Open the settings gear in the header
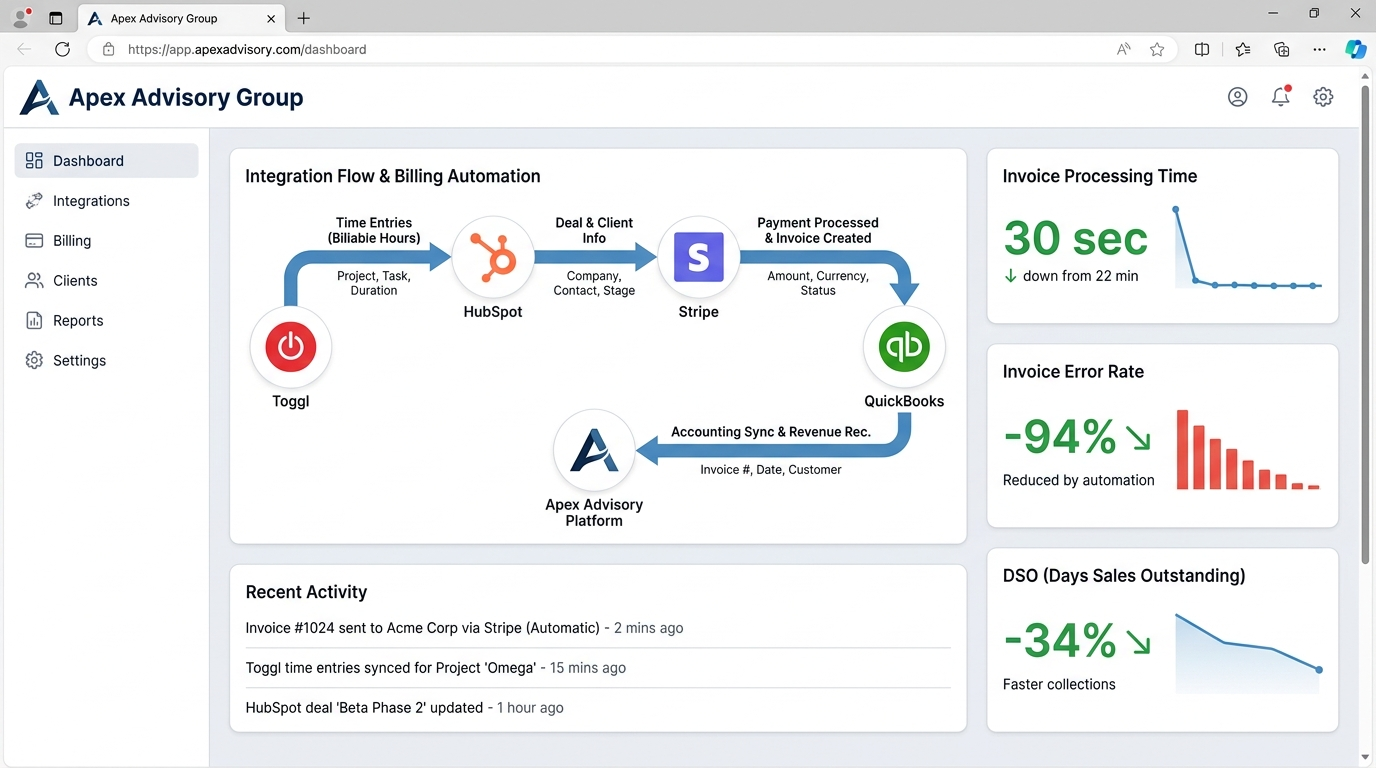 [x=1323, y=97]
